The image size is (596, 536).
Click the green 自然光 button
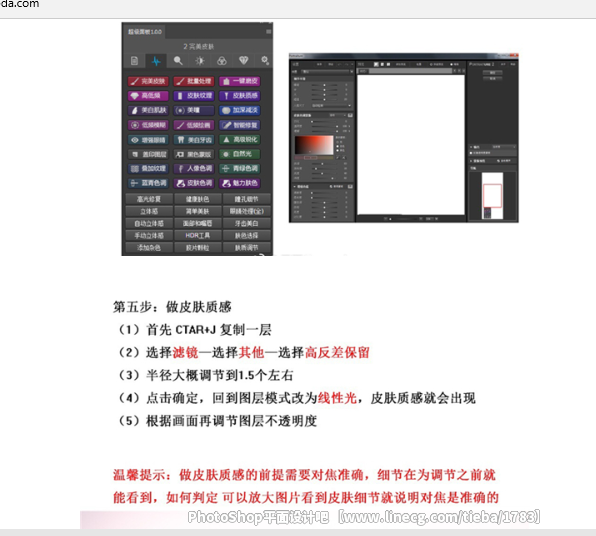[239, 154]
